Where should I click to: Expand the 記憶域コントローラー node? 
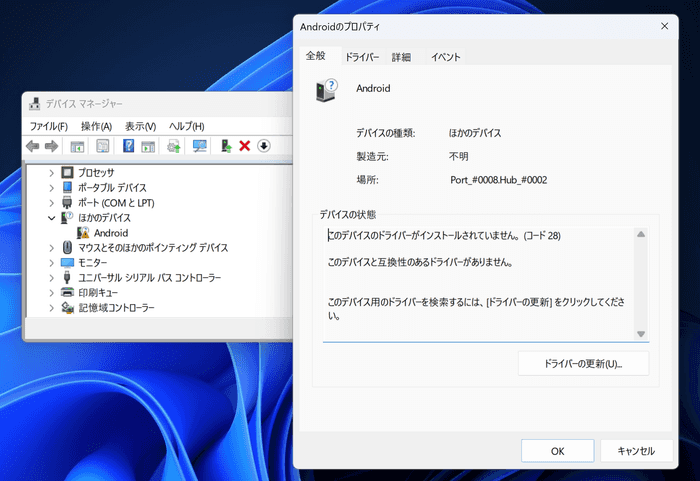tap(52, 308)
